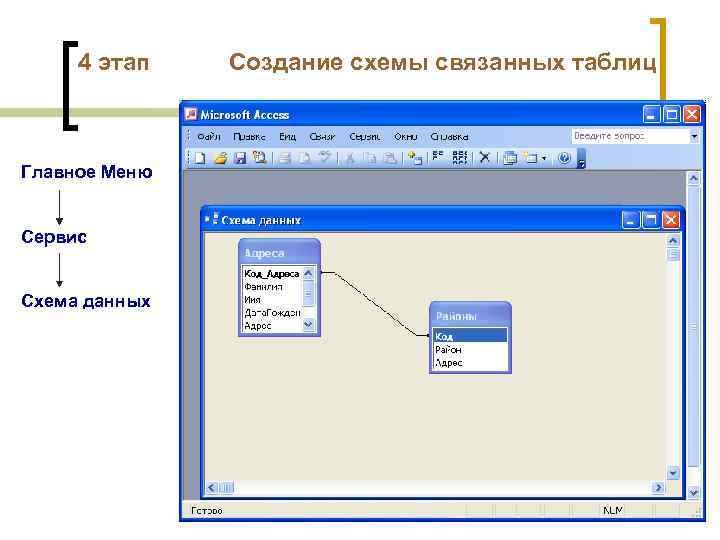Open the Сервис menu
Screen dimensions: 720x540
(365, 136)
